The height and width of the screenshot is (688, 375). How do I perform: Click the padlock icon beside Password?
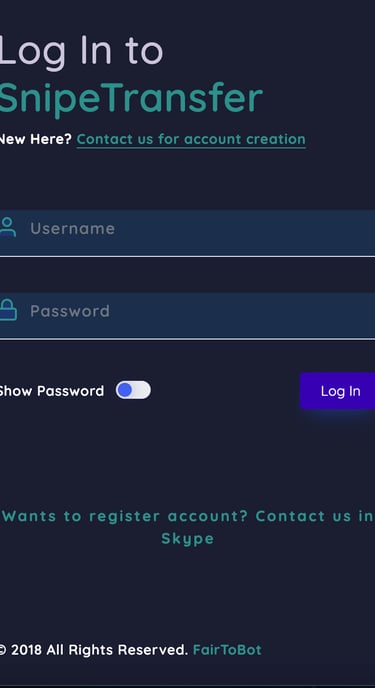pyautogui.click(x=8, y=310)
